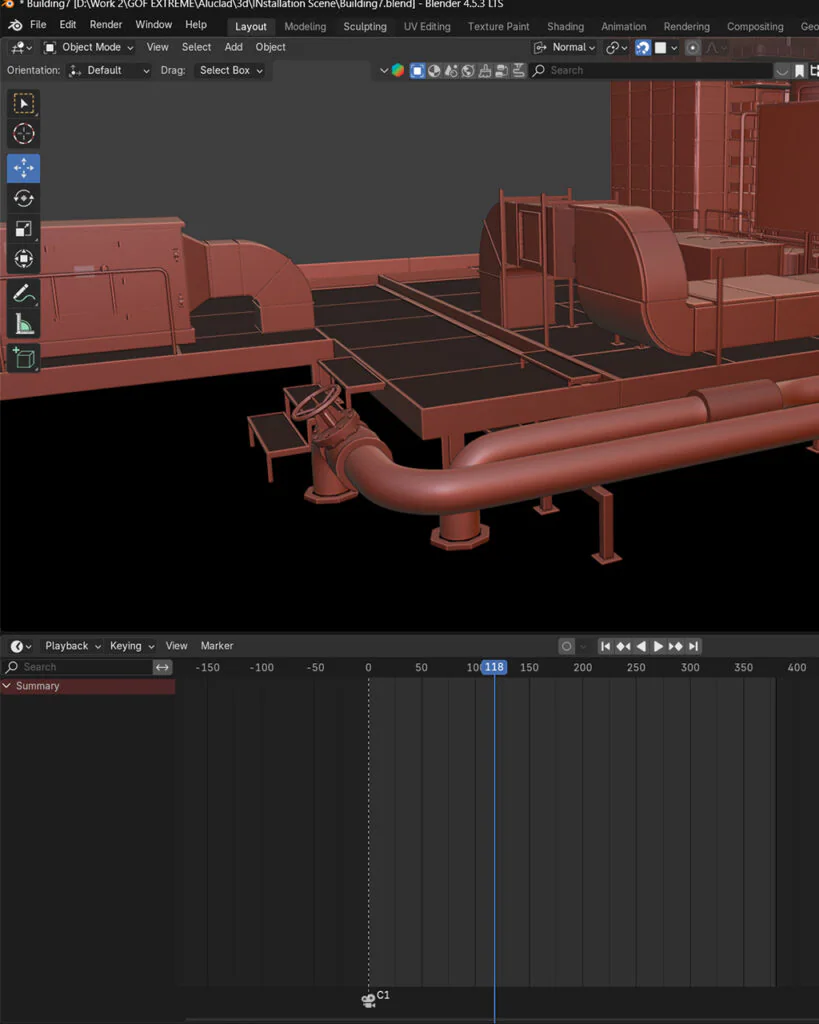
Task: Play the animation forward
Action: 658,647
